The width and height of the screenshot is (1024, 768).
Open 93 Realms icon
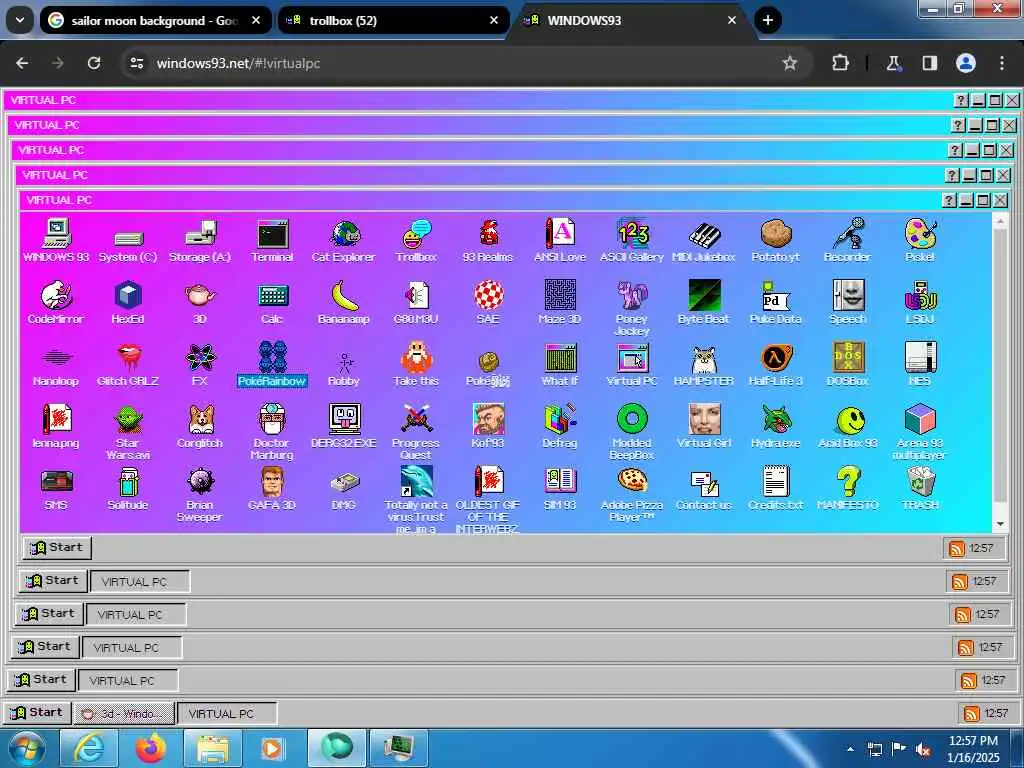(x=488, y=240)
